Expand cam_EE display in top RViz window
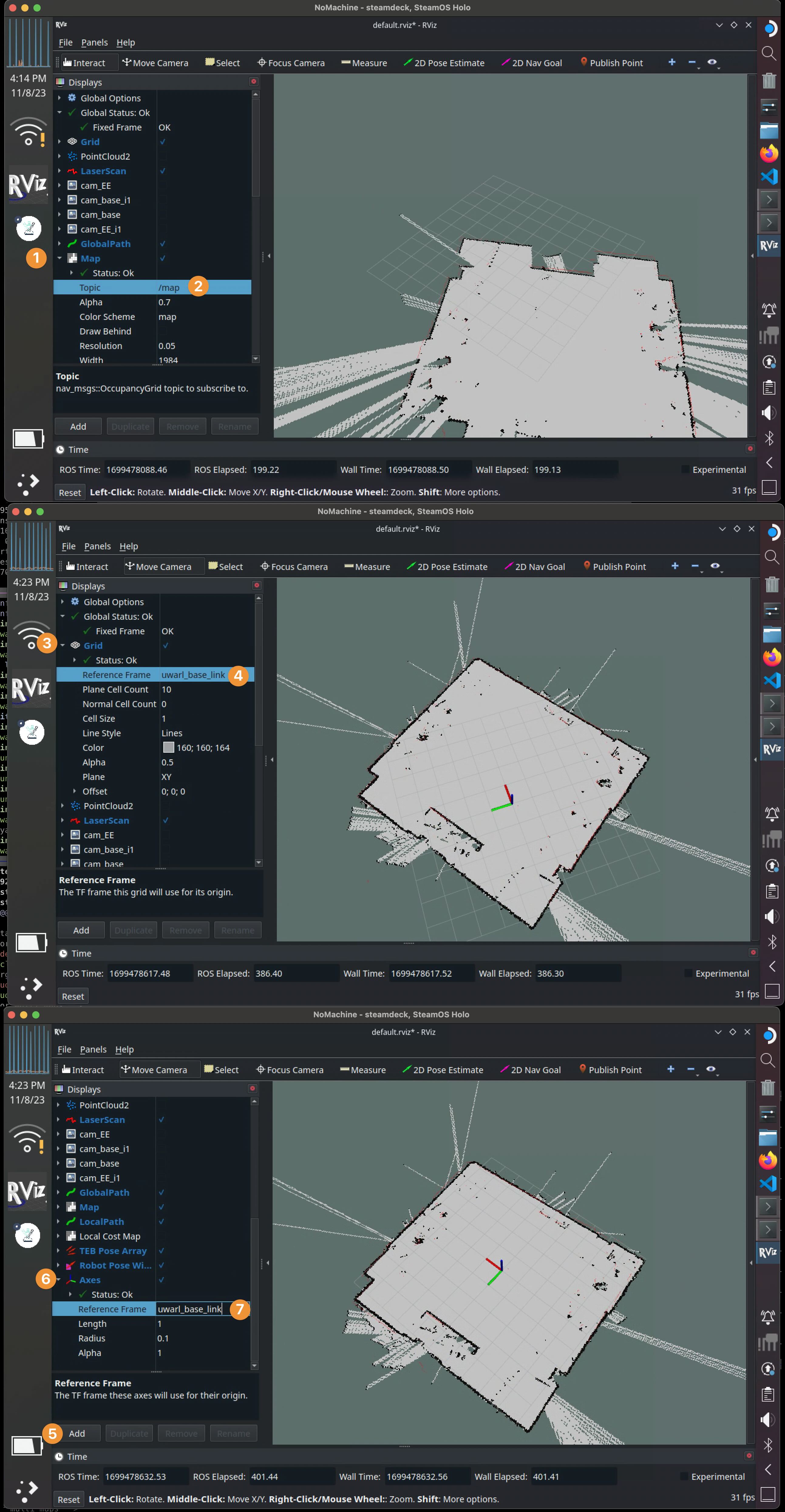Image resolution: width=785 pixels, height=1512 pixels. click(x=59, y=185)
